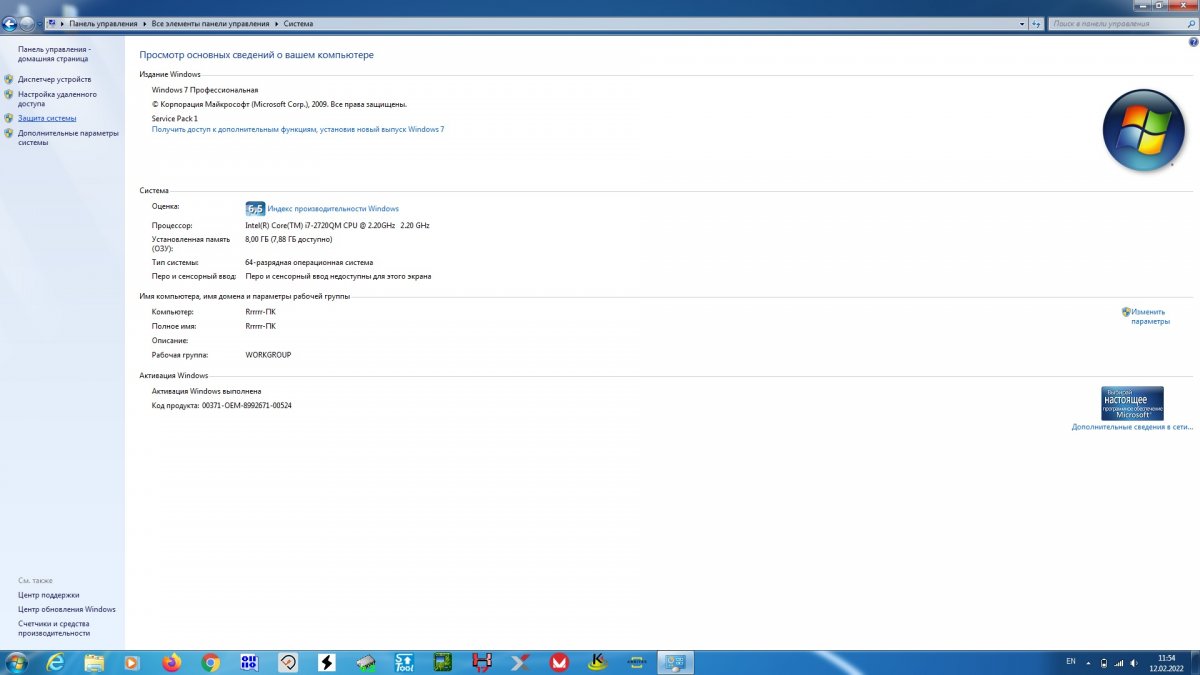
Task: Show hidden tray icons arrow
Action: [1089, 662]
